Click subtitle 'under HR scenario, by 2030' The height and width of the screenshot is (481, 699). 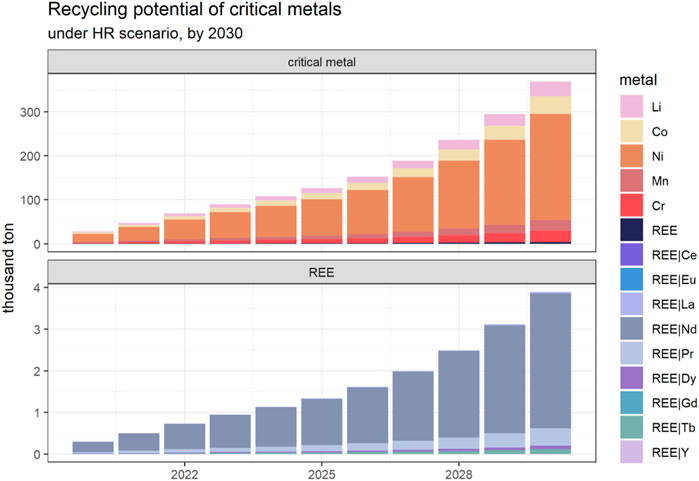[x=145, y=33]
